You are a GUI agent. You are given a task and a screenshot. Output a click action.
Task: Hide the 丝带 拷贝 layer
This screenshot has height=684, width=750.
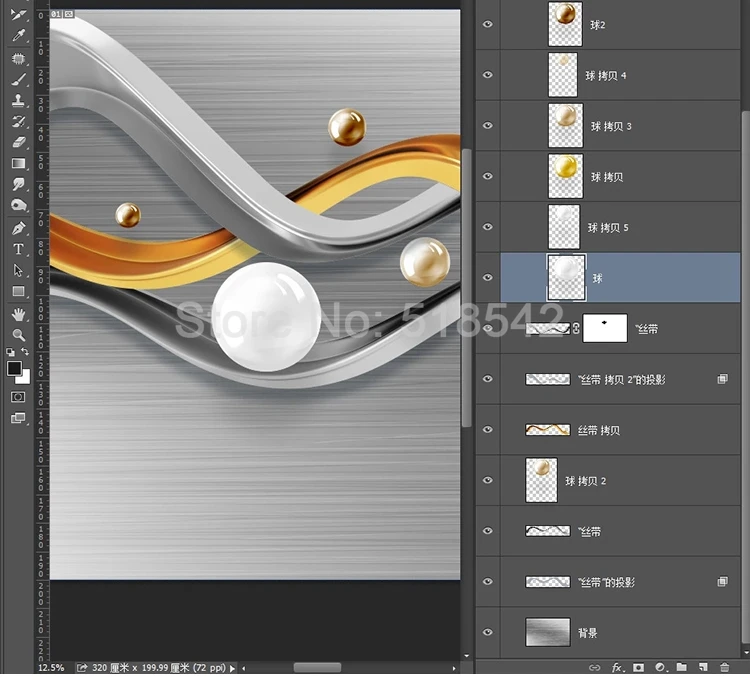[487, 430]
